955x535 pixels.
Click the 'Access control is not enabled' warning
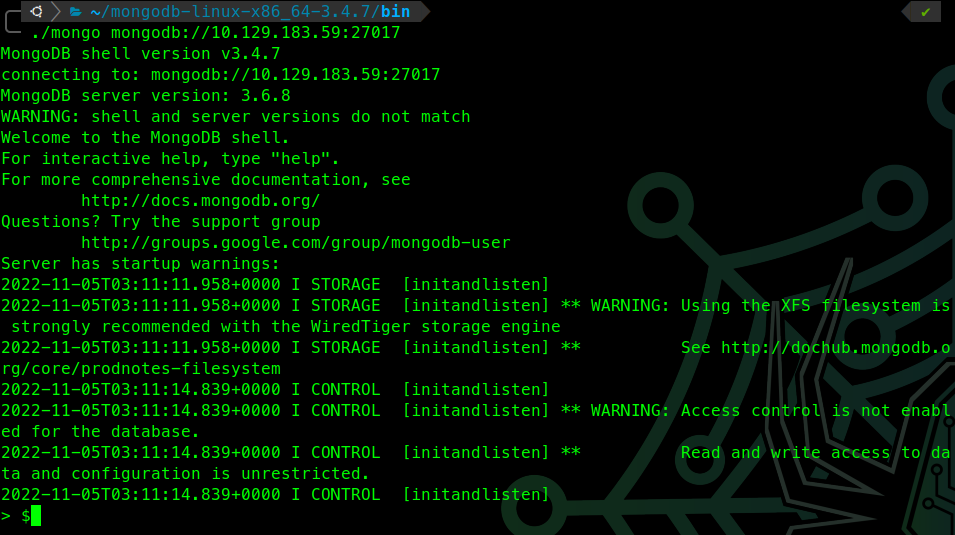815,411
